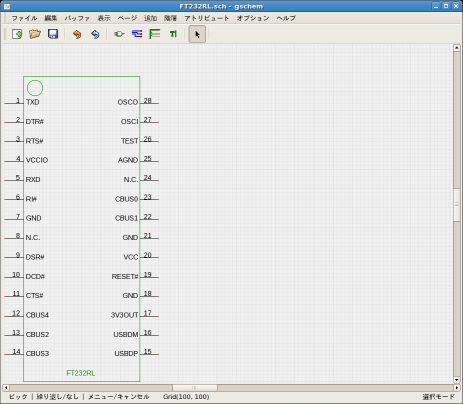Select the DSR# pin label

coord(35,257)
